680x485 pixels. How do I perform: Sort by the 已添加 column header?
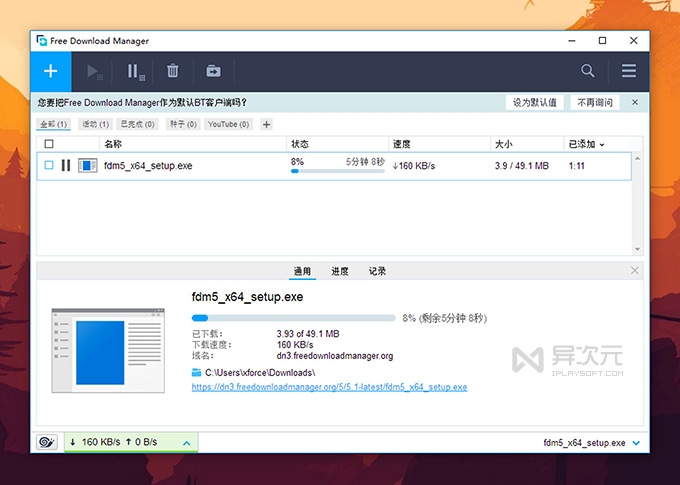point(585,144)
